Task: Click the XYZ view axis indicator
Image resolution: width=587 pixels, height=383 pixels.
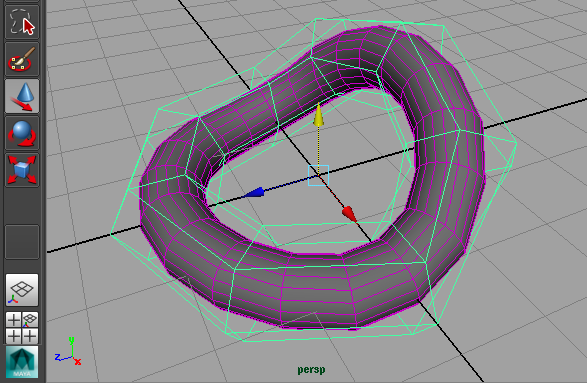Action: tap(68, 352)
